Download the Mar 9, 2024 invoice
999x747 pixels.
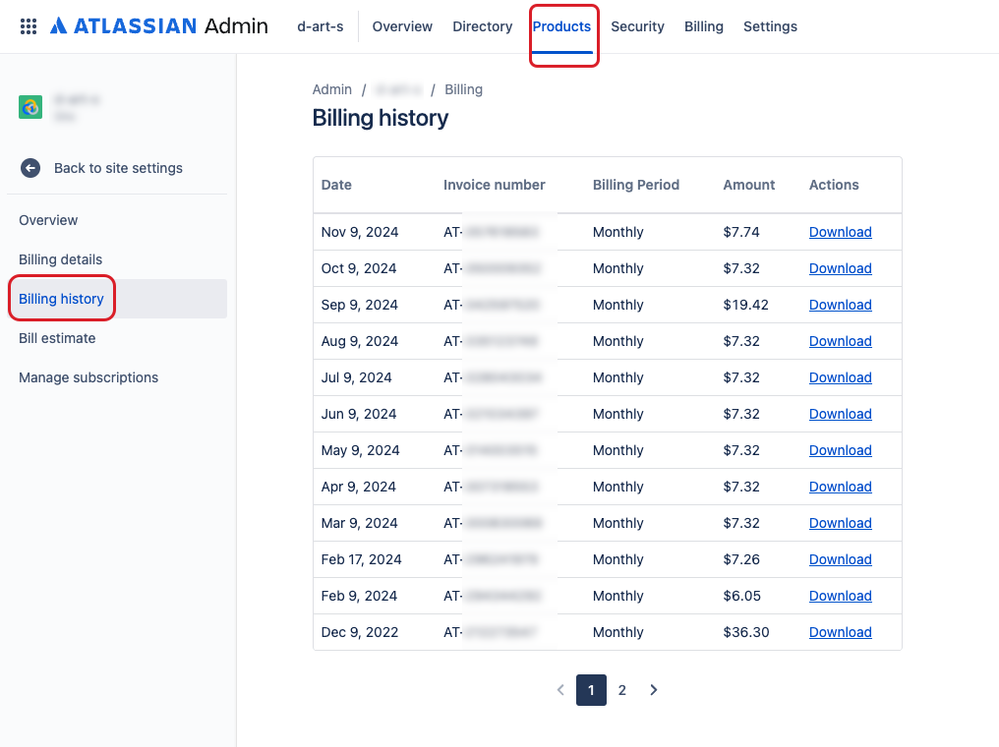(840, 523)
